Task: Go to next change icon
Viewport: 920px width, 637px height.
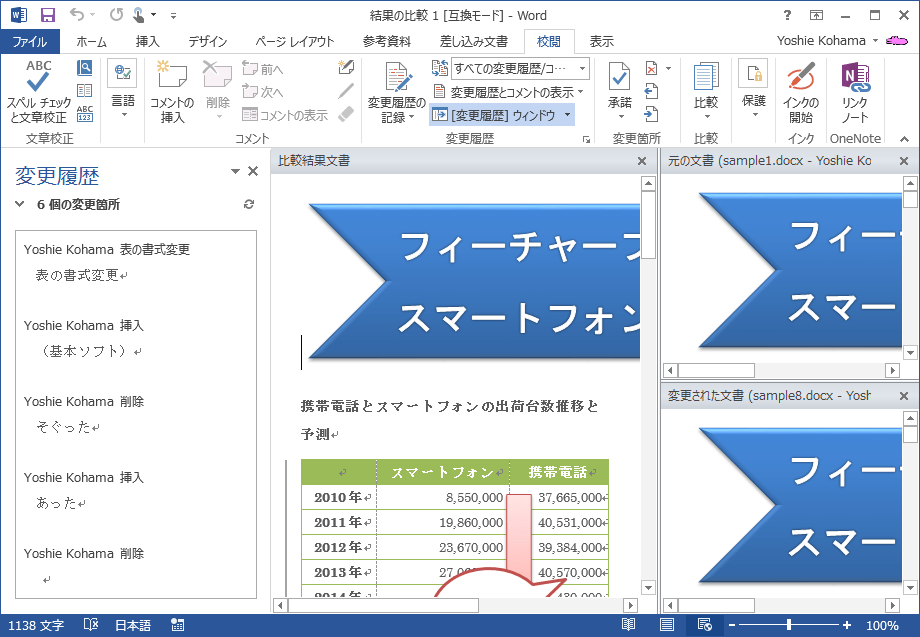Action: click(x=651, y=114)
